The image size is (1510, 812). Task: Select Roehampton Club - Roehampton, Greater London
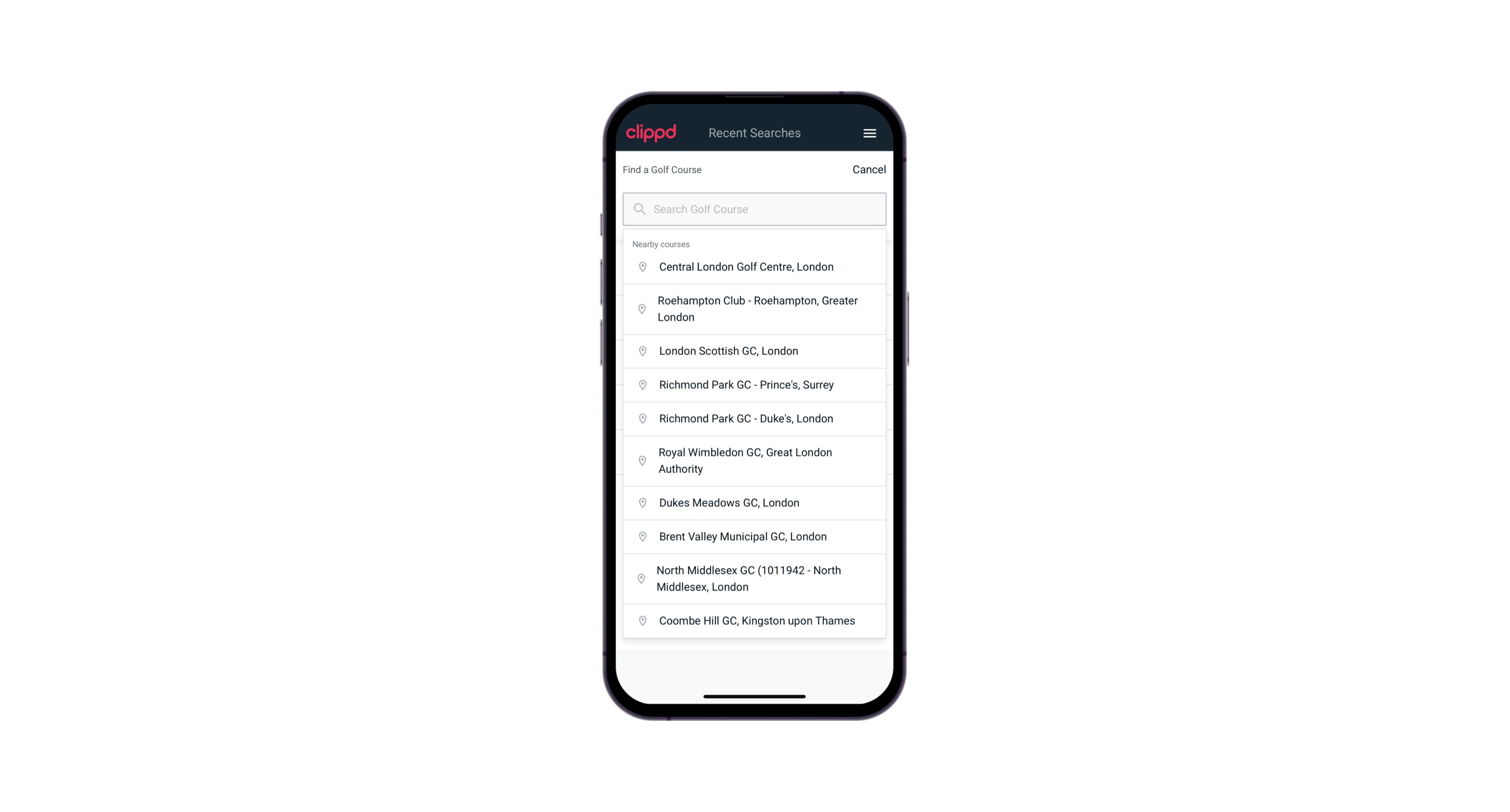756,309
